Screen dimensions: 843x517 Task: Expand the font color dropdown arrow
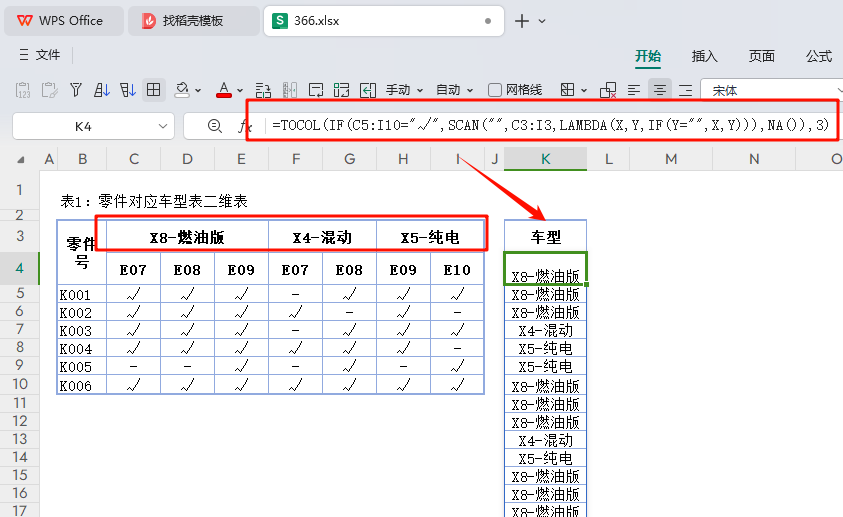tap(240, 90)
